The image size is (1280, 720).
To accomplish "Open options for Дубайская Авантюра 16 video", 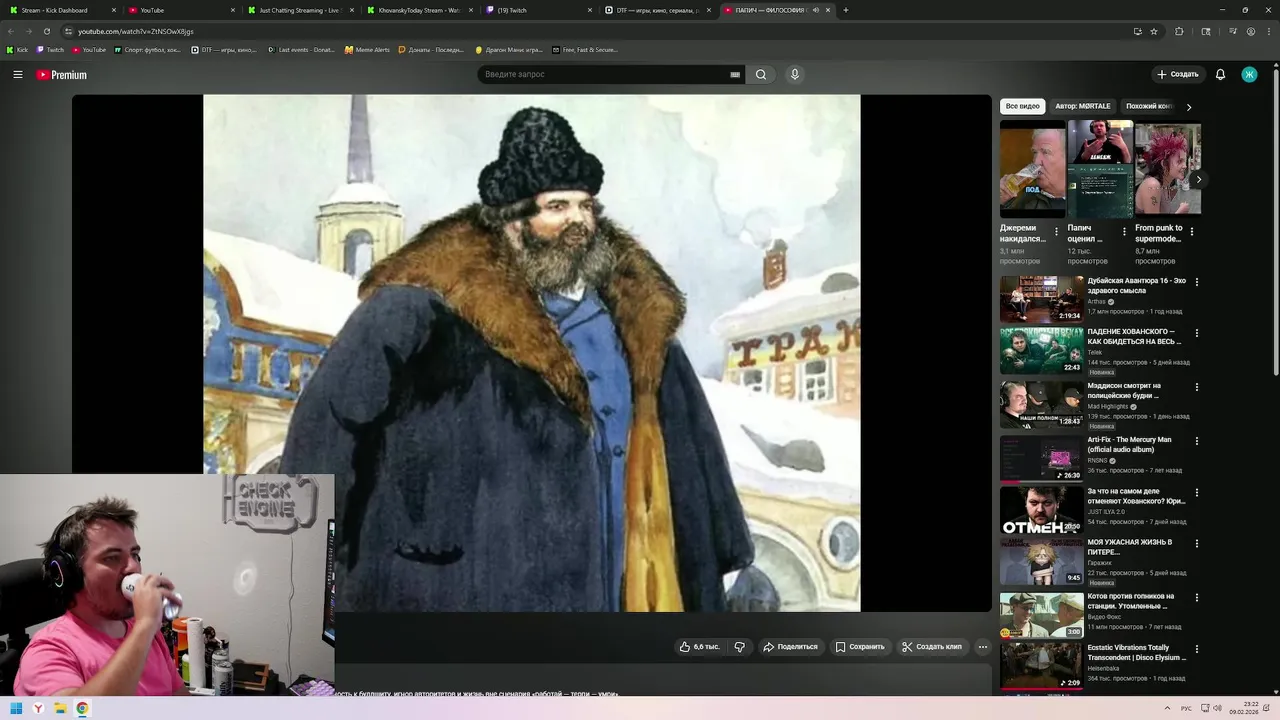I will tap(1197, 283).
